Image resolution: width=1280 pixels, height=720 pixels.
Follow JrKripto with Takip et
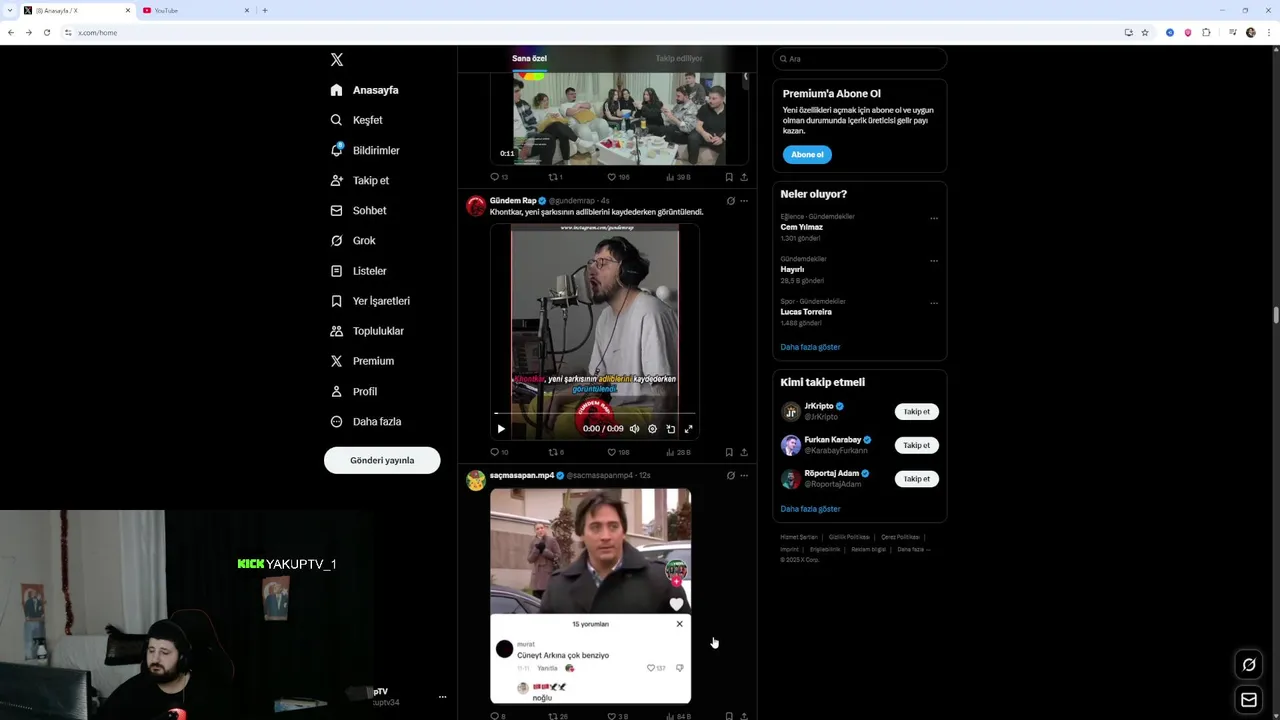[x=916, y=412]
